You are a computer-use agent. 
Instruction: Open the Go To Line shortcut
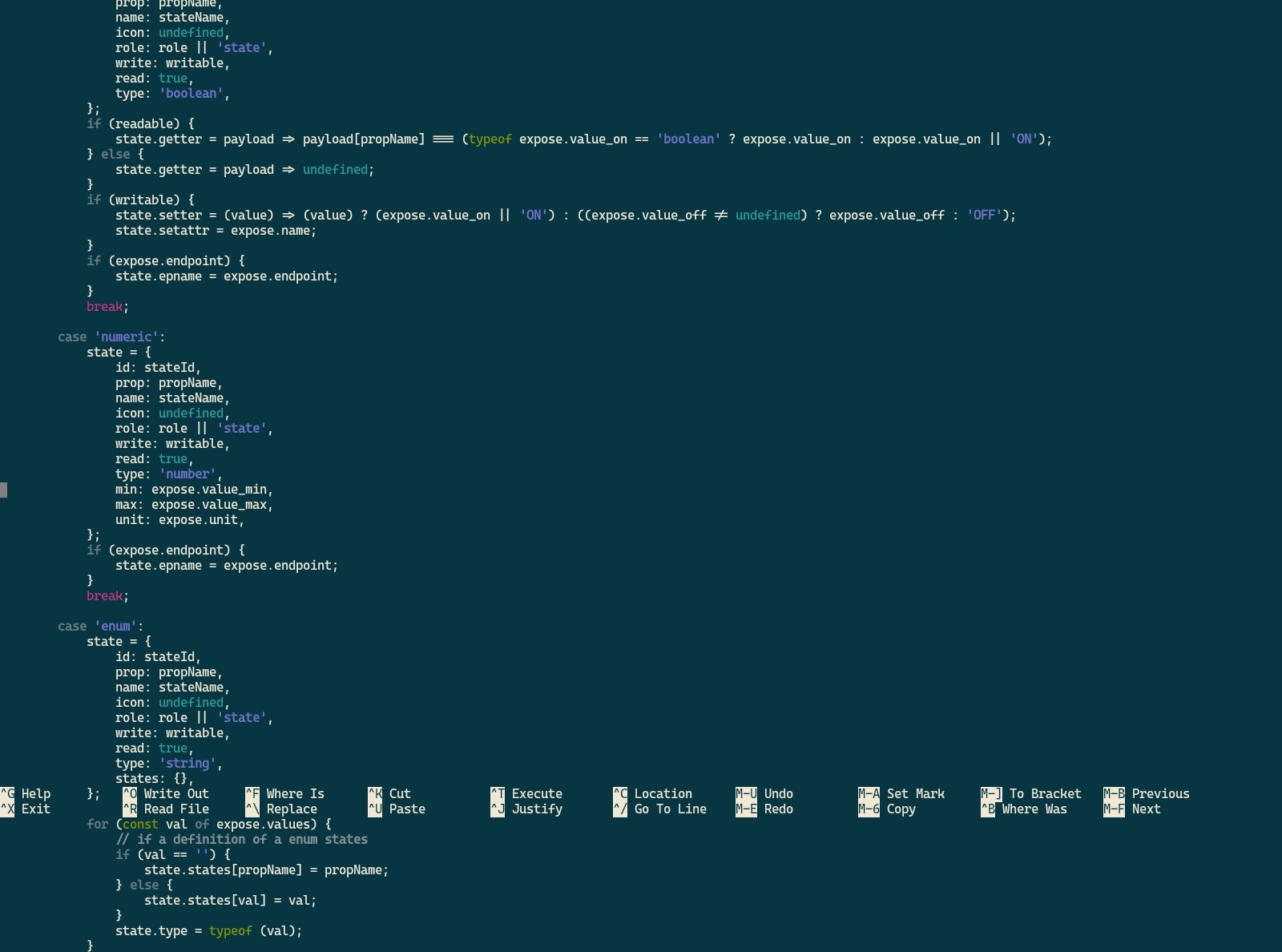[660, 809]
